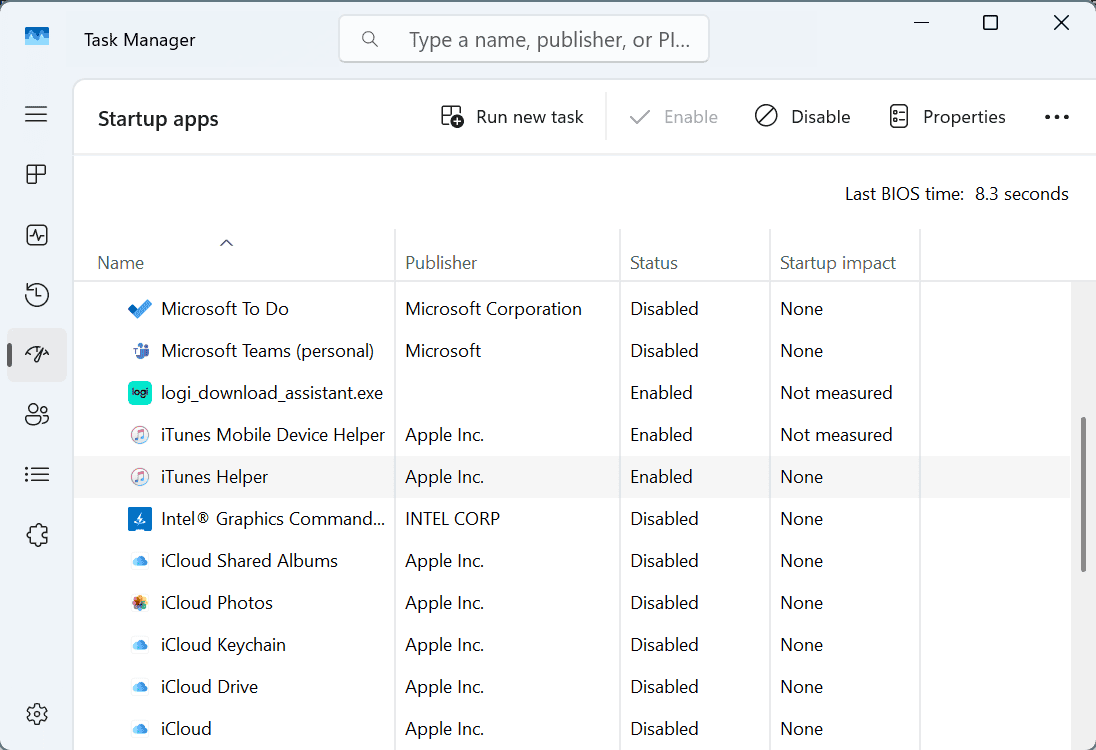Toggle sort direction arrow above Name
Image resolution: width=1096 pixels, height=750 pixels.
(x=226, y=243)
